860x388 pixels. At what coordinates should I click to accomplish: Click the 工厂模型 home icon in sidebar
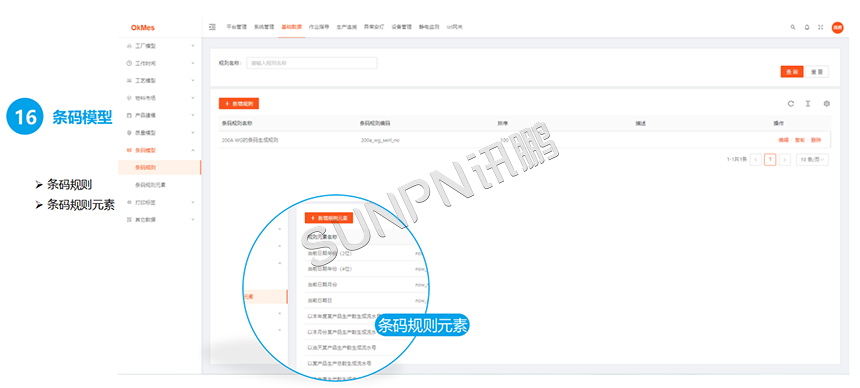129,46
